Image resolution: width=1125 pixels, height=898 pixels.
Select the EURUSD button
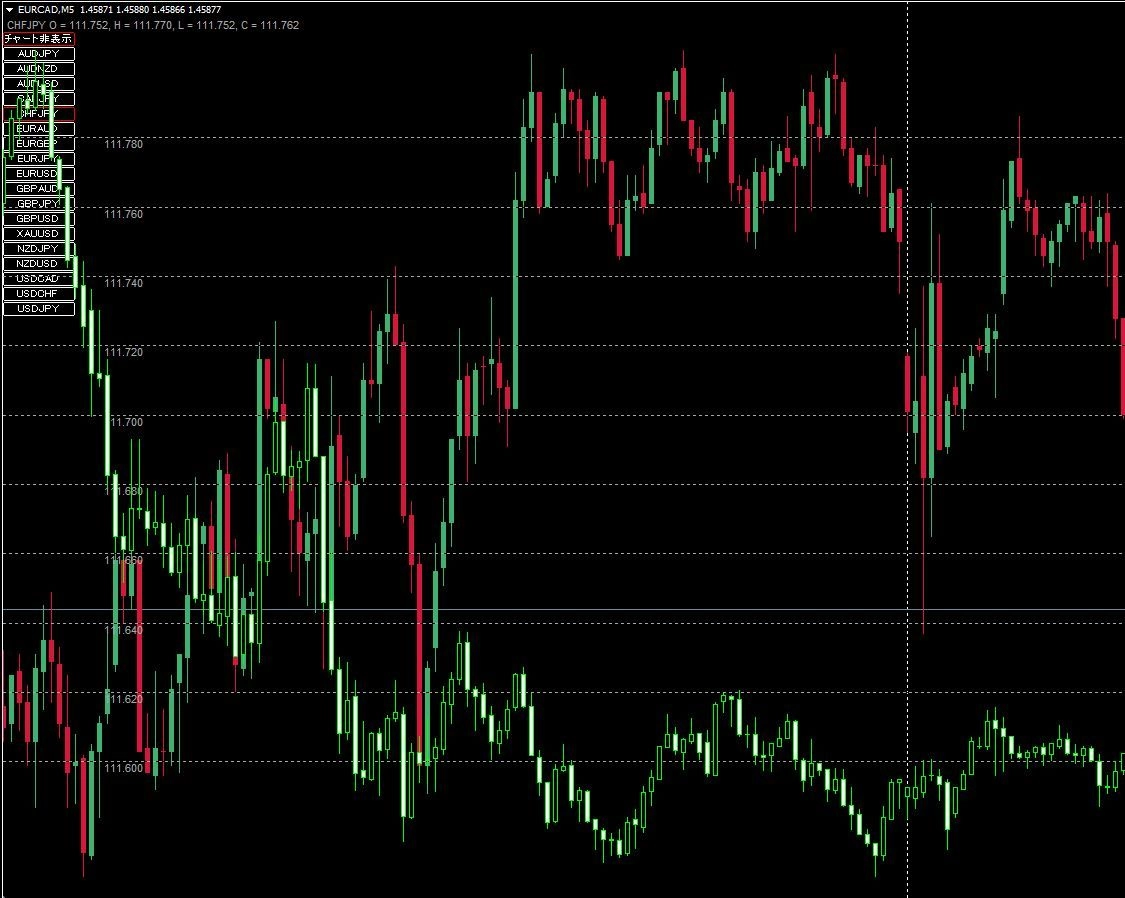pos(39,174)
